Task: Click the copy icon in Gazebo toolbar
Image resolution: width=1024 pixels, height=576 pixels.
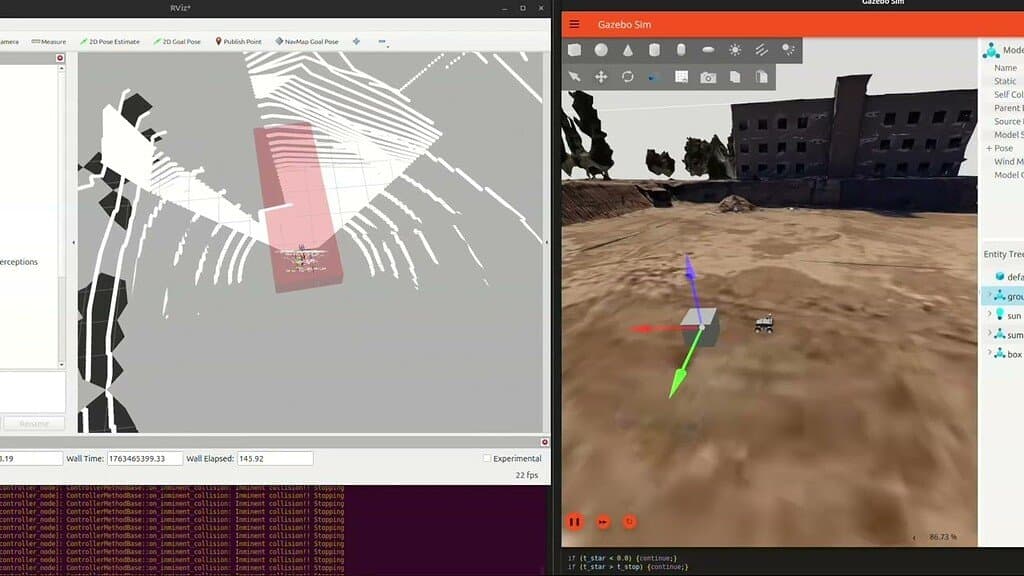Action: pos(735,77)
